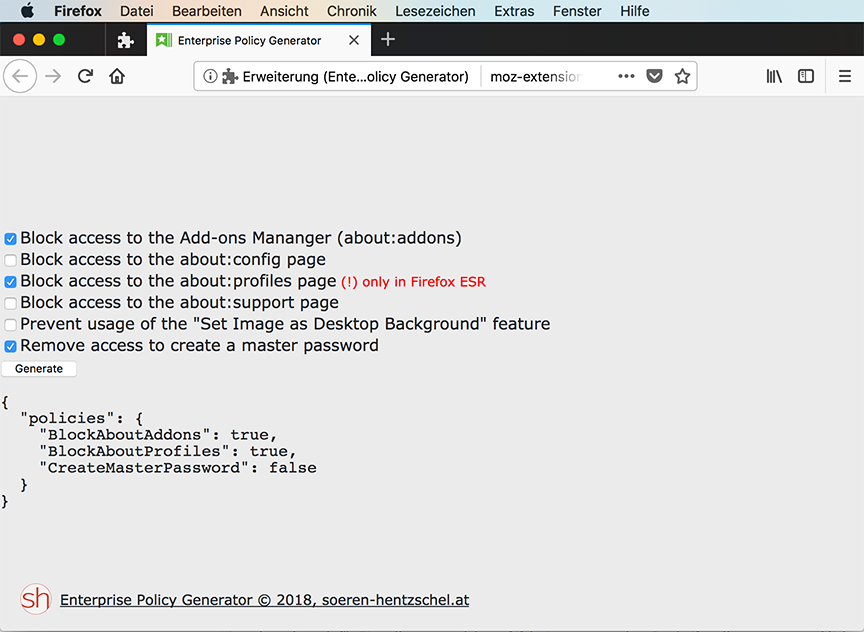Click the red 'only in Firefox ESR' note
864x632 pixels.
pos(413,282)
